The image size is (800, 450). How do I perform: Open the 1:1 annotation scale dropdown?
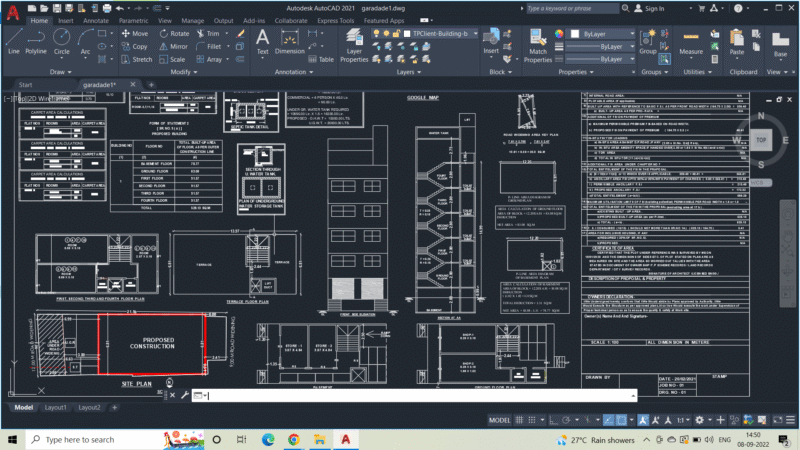point(684,420)
